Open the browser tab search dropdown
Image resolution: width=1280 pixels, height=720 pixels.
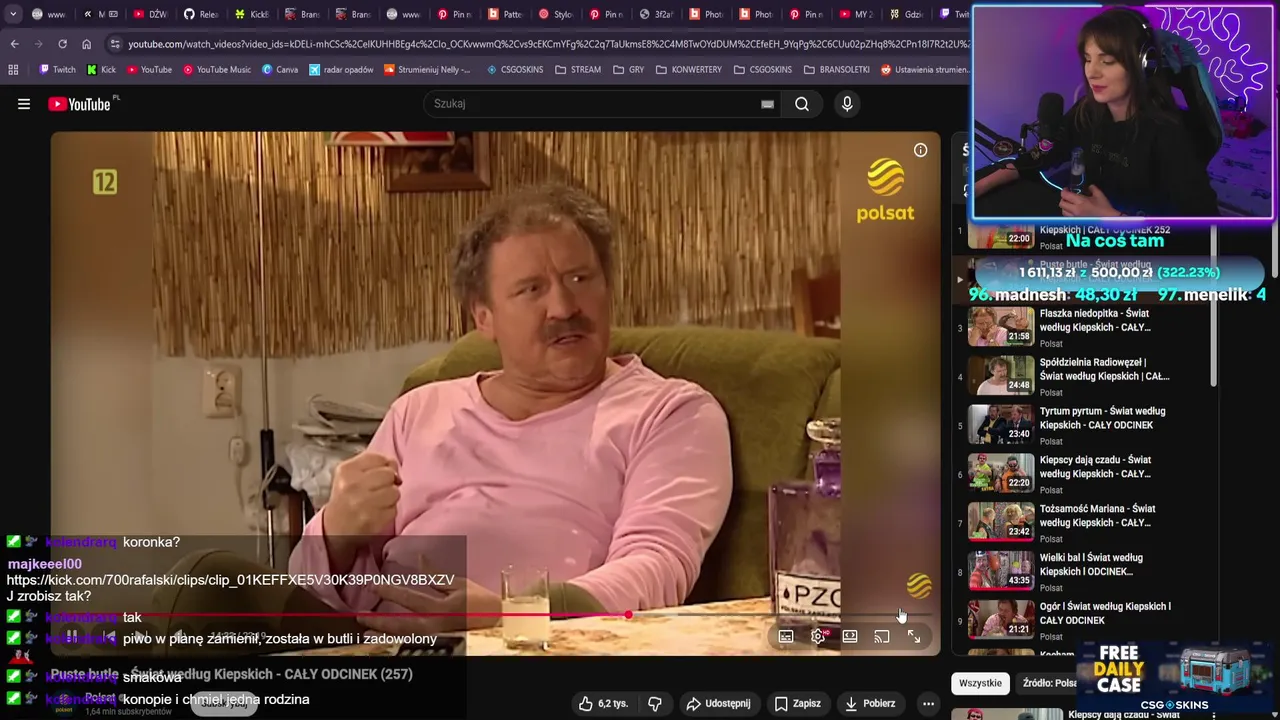coord(13,15)
